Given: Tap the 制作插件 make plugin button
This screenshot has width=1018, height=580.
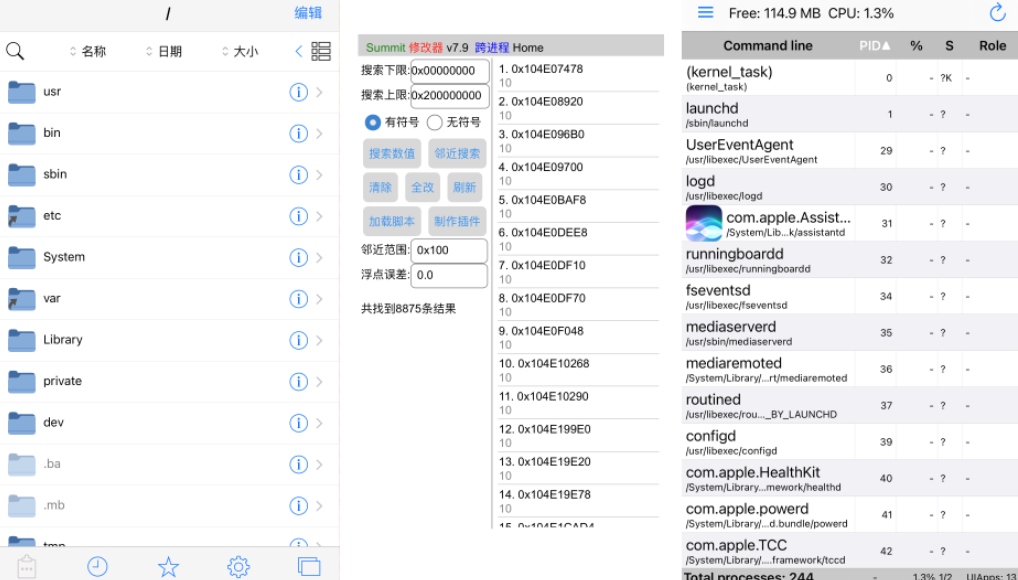Looking at the screenshot, I should click(x=457, y=221).
